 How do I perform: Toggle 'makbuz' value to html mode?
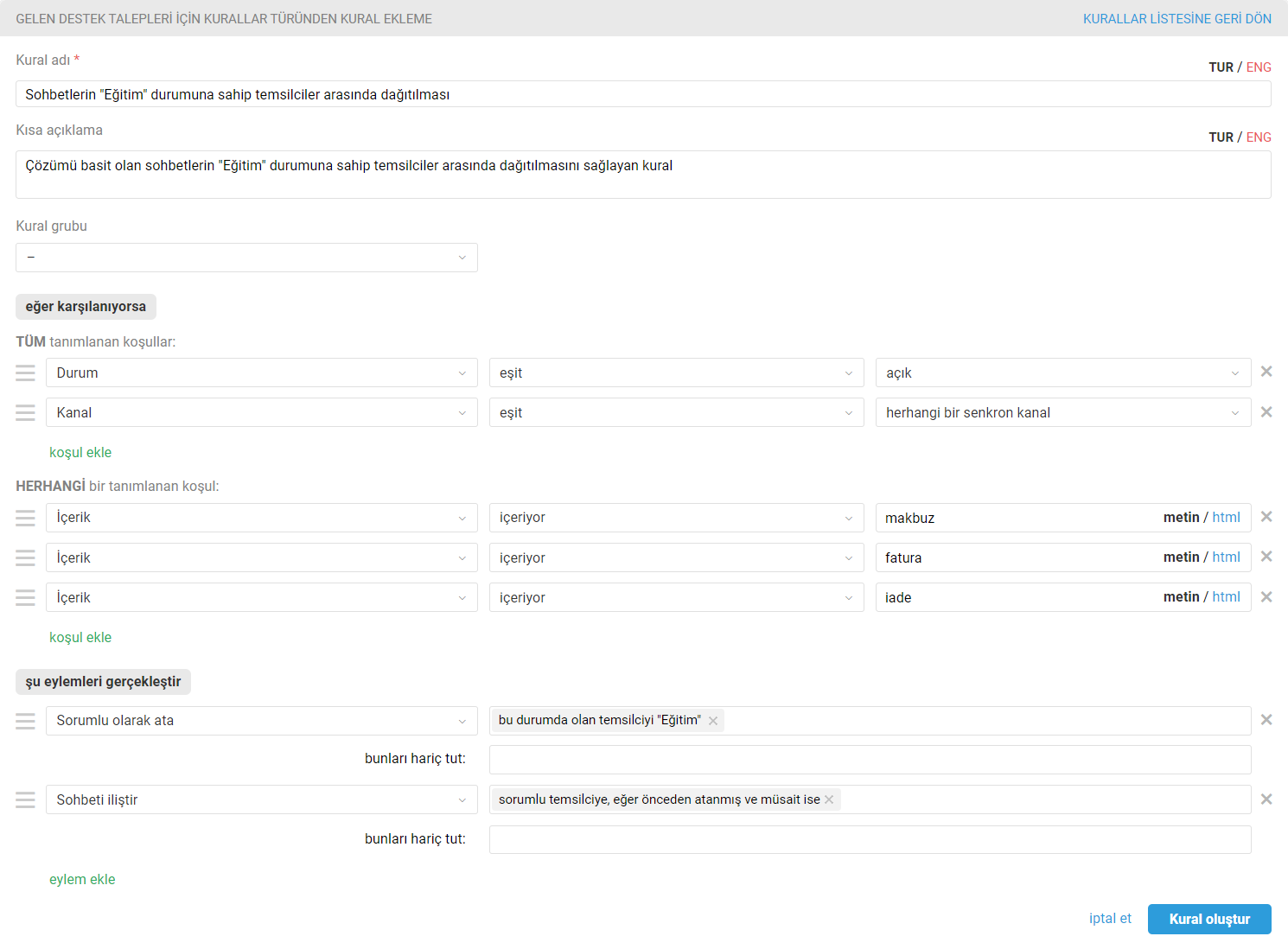click(1226, 518)
